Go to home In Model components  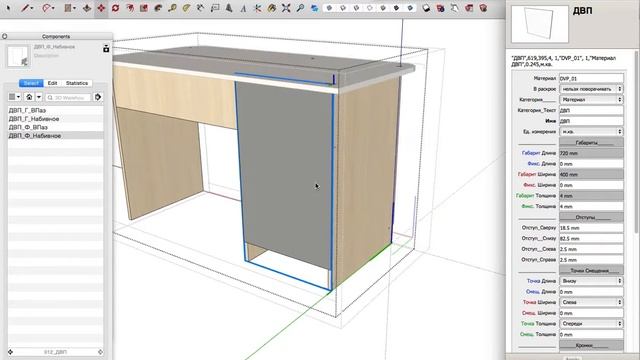click(x=29, y=97)
